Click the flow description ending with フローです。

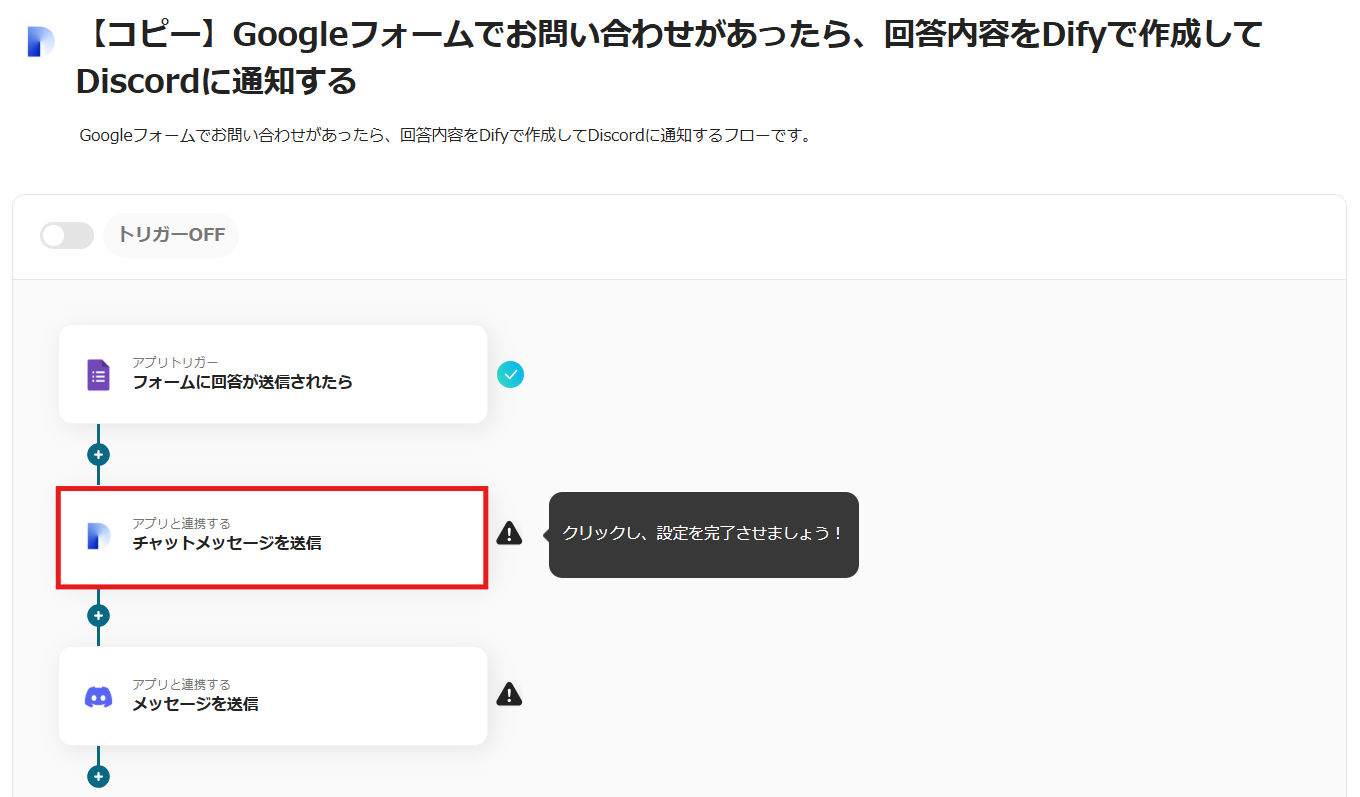pos(445,135)
